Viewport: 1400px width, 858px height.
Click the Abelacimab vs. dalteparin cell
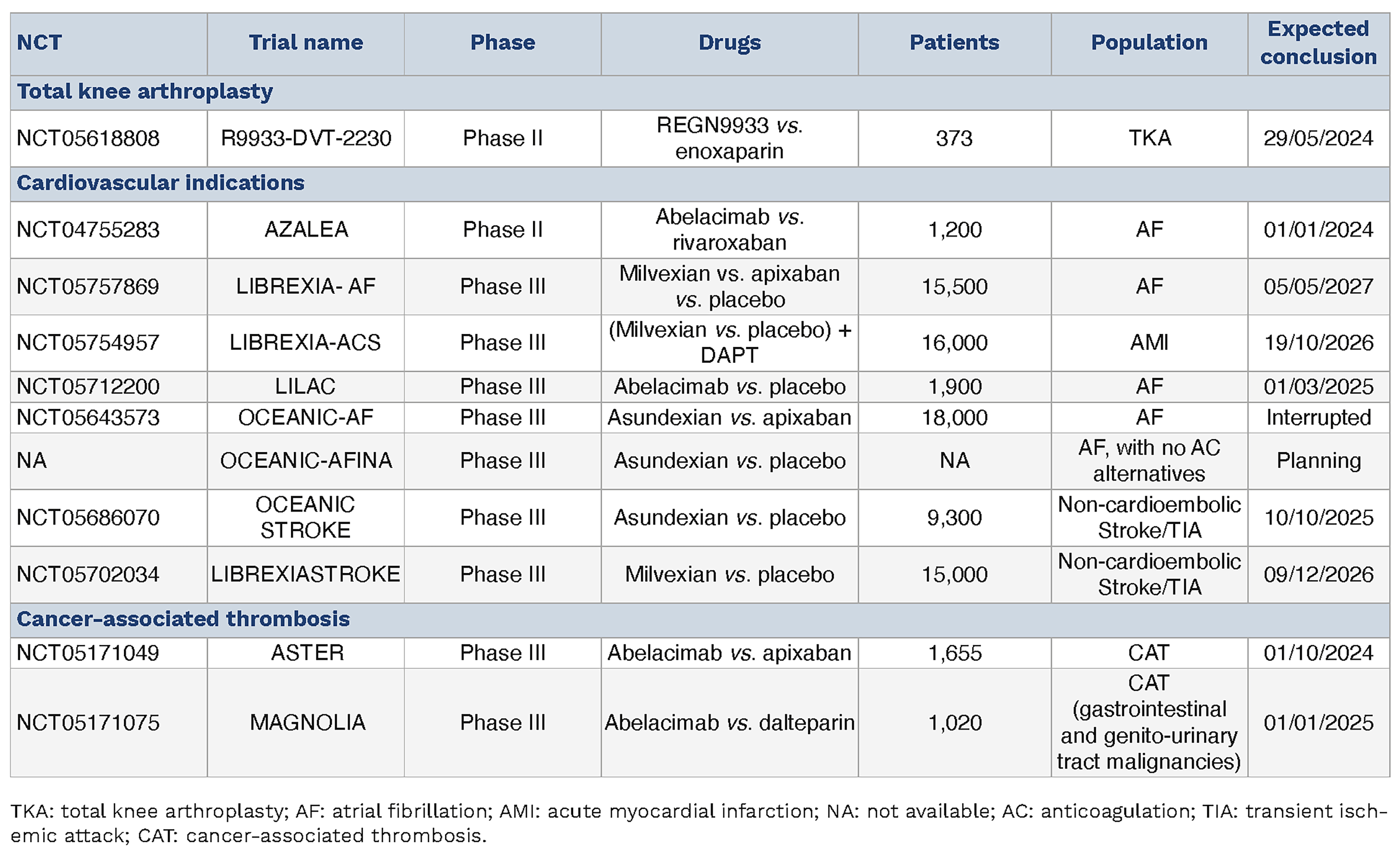730,722
